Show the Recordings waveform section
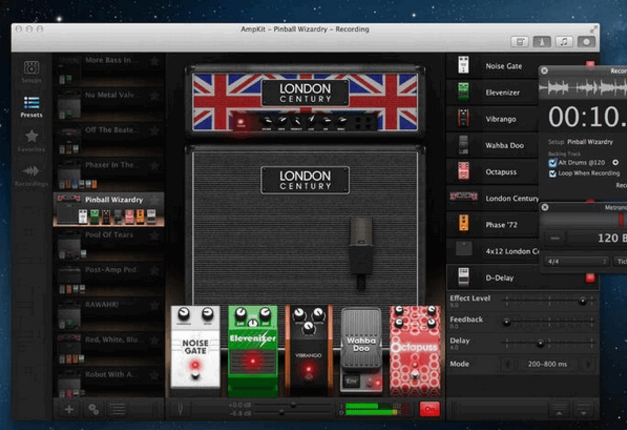 [31, 176]
